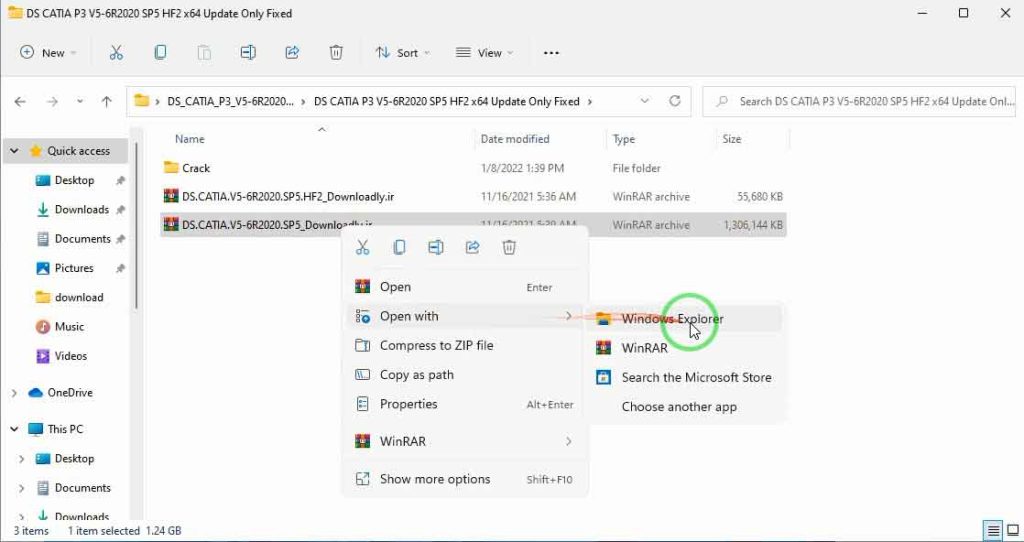
Task: Expand the OneDrive tree node
Action: [x=14, y=393]
